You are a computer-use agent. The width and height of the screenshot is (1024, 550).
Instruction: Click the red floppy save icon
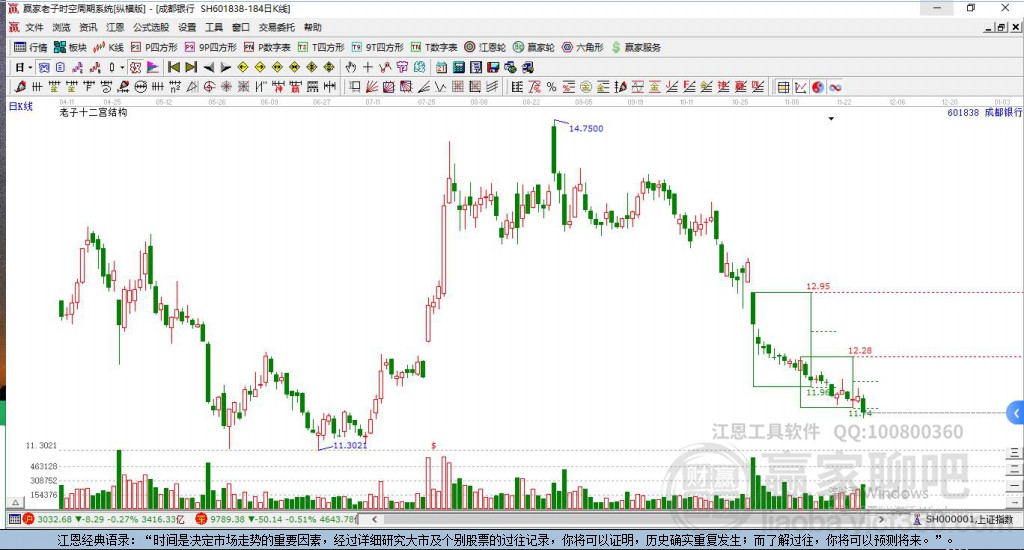pyautogui.click(x=493, y=67)
